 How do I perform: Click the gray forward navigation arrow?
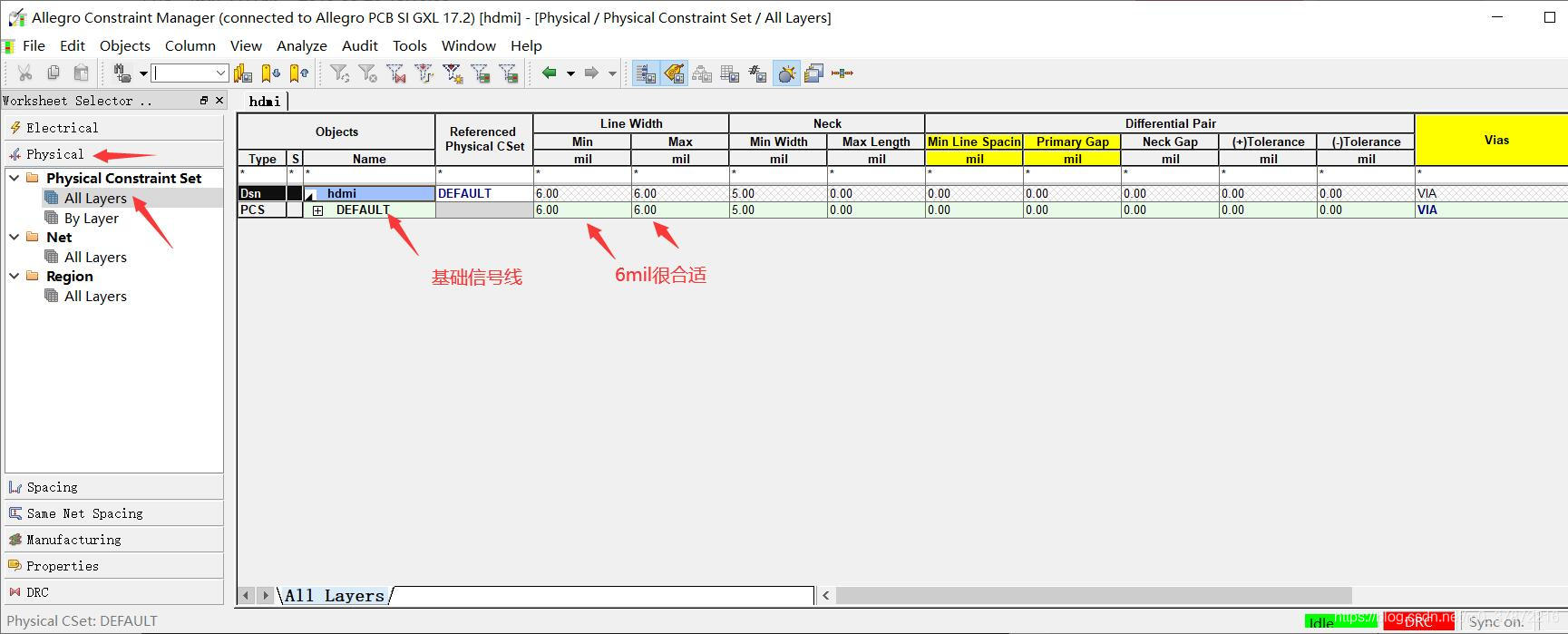[591, 73]
